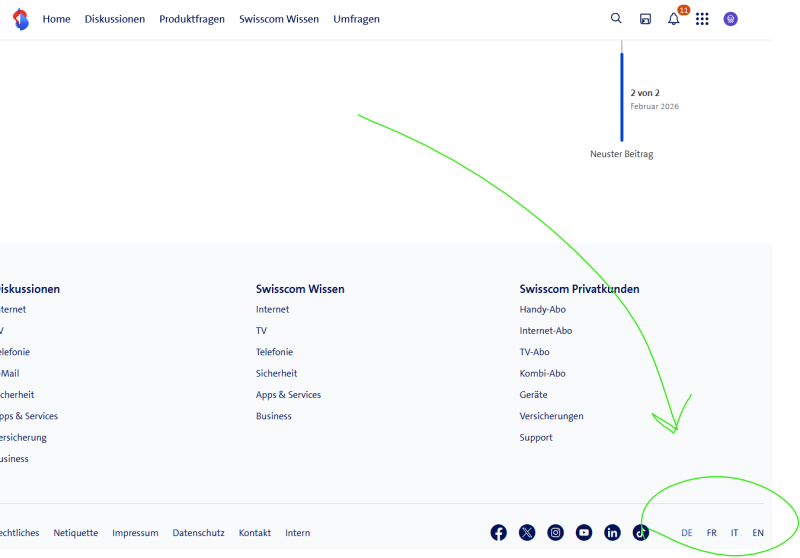Image resolution: width=800 pixels, height=558 pixels.
Task: Open the Facebook social icon
Action: [x=498, y=533]
